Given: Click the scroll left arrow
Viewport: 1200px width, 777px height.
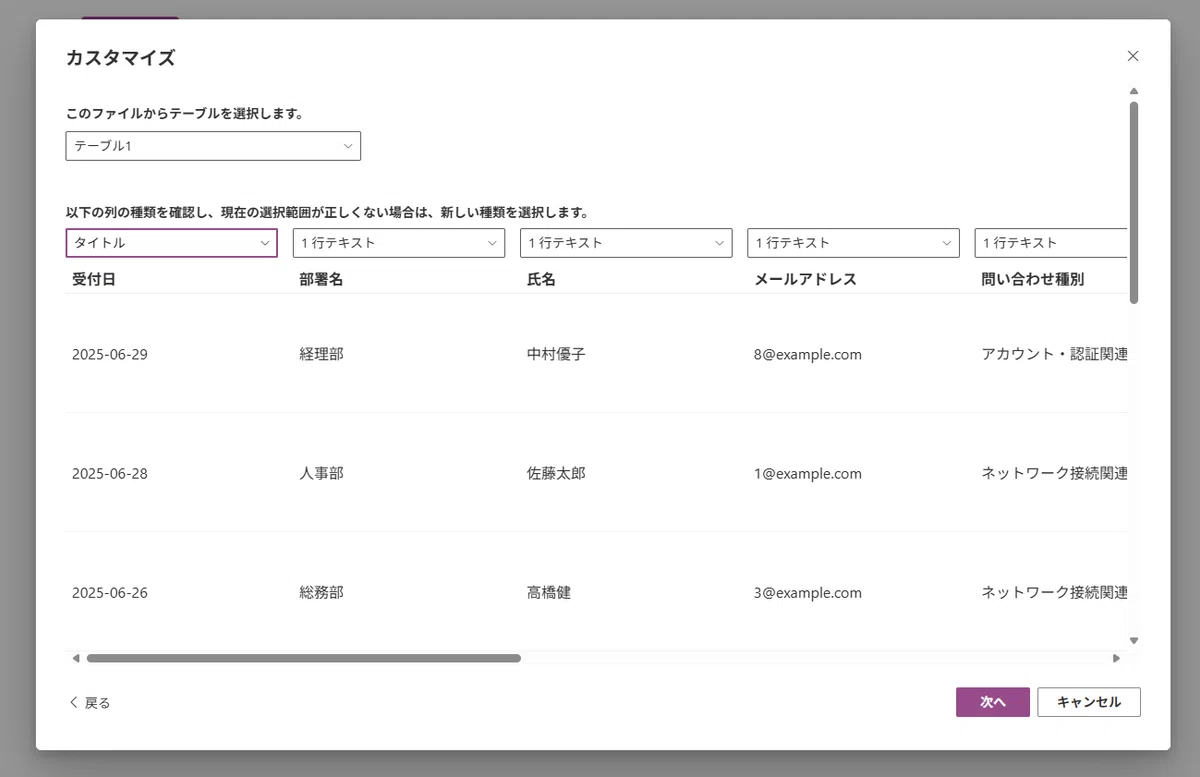Looking at the screenshot, I should [x=76, y=658].
